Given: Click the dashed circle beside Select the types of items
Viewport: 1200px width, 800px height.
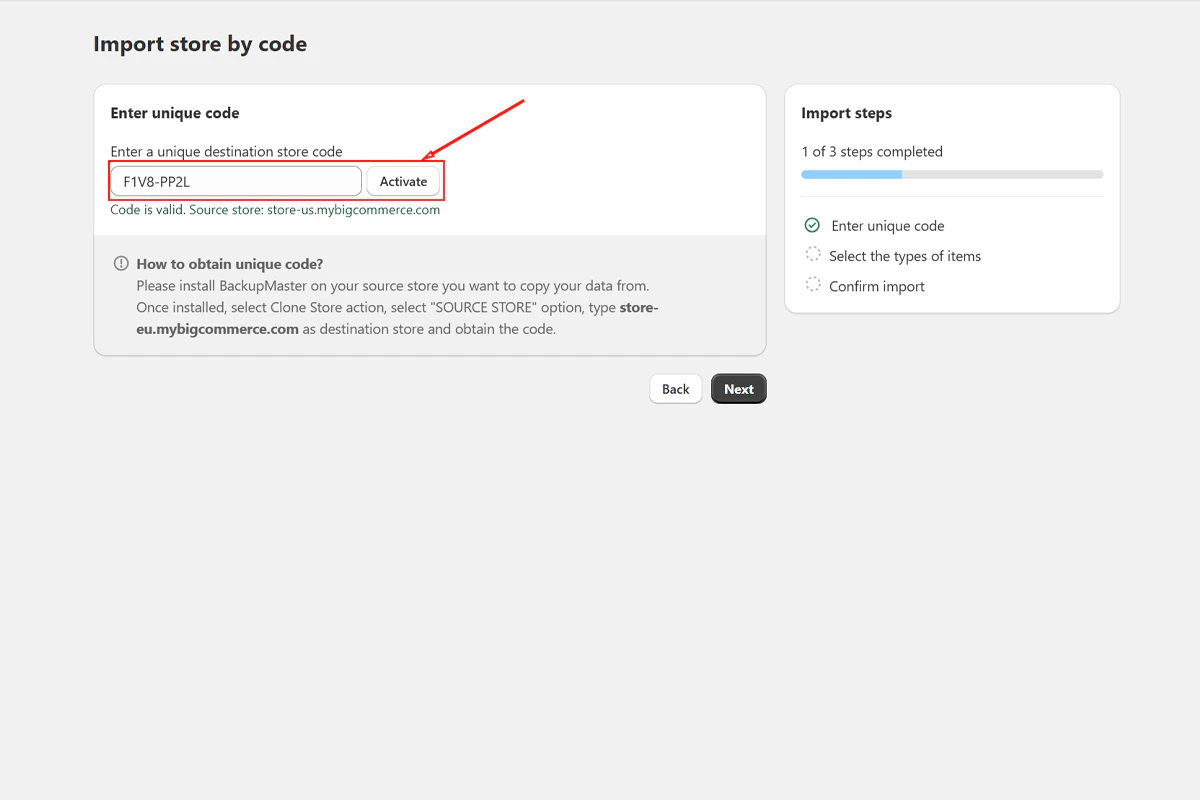Looking at the screenshot, I should [813, 255].
